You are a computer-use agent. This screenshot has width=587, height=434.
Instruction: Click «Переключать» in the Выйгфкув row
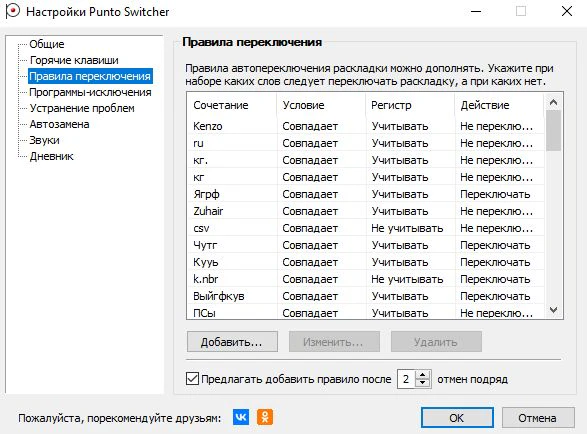pos(495,296)
